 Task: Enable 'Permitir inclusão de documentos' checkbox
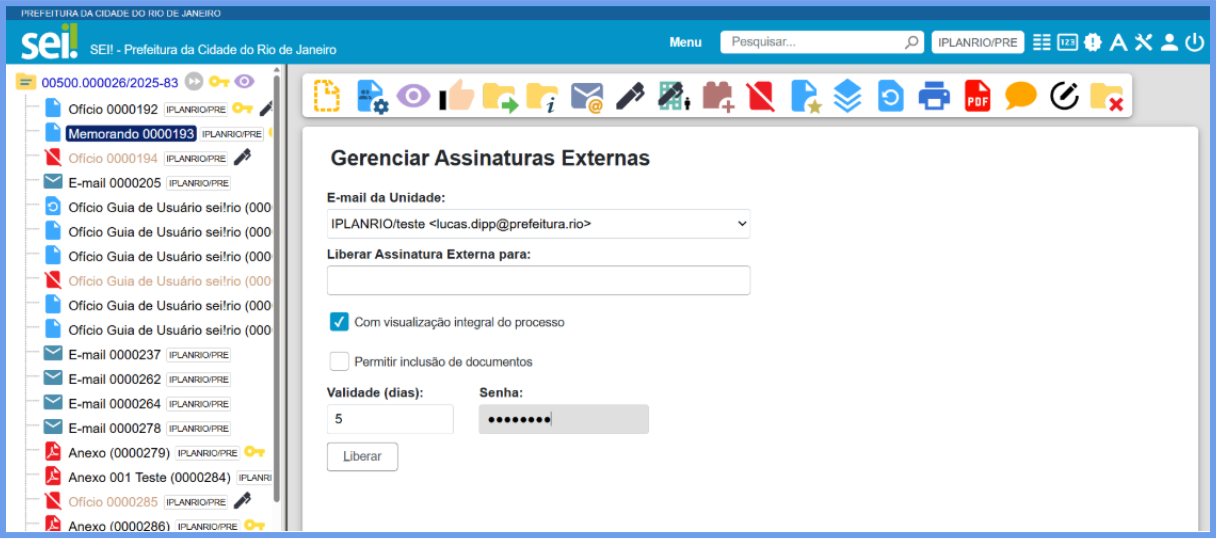[340, 362]
